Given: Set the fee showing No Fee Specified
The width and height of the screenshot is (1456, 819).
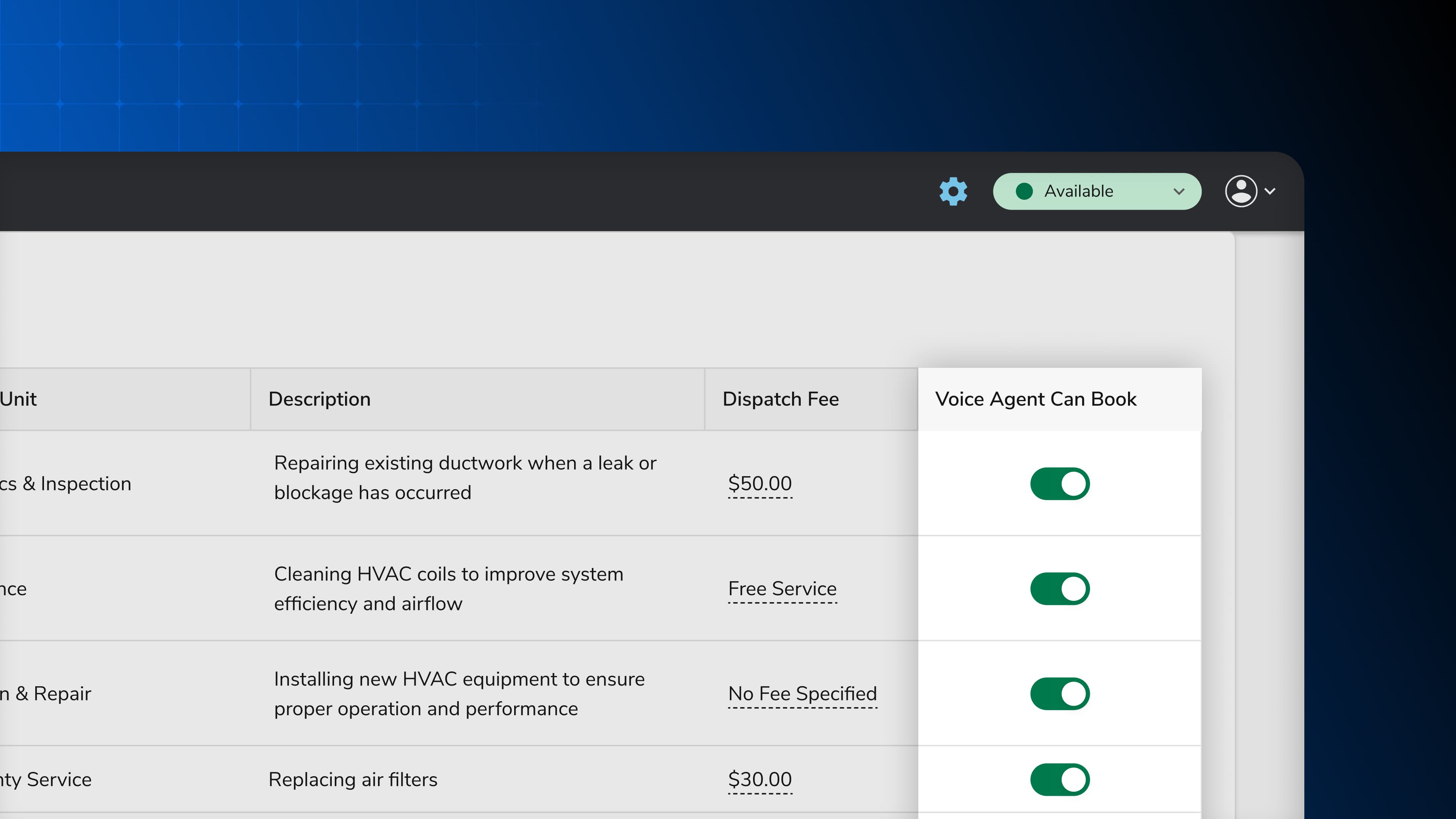Looking at the screenshot, I should tap(802, 694).
